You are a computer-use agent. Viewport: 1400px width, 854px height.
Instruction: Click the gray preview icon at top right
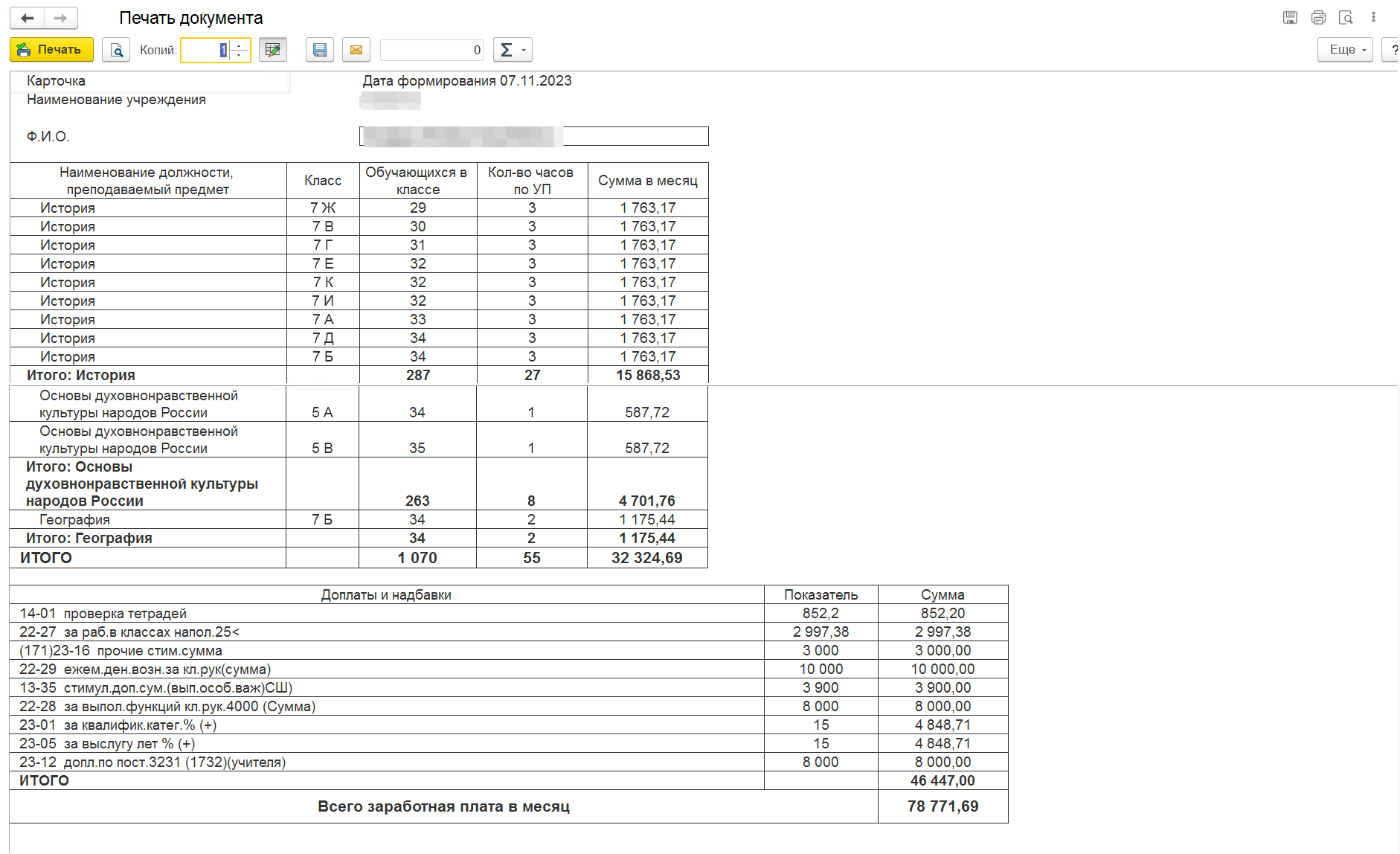point(1346,17)
